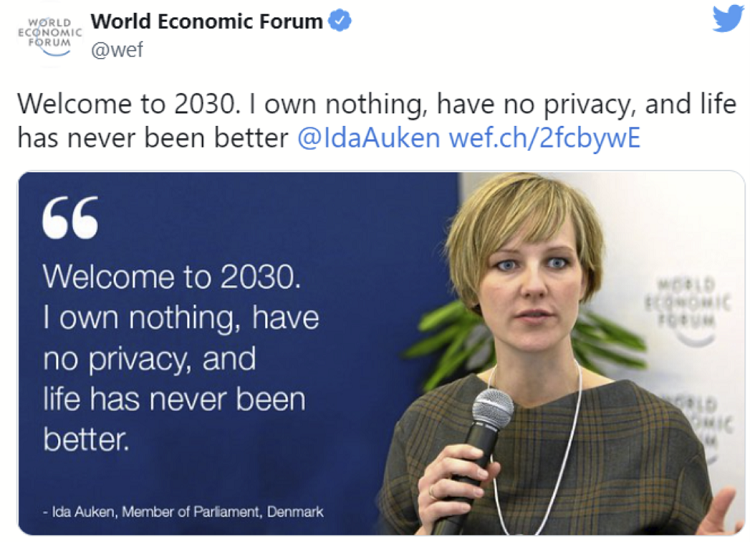Follow the wef.ch/2fcbywE link
Viewport: 750px width, 542px height.
(544, 137)
